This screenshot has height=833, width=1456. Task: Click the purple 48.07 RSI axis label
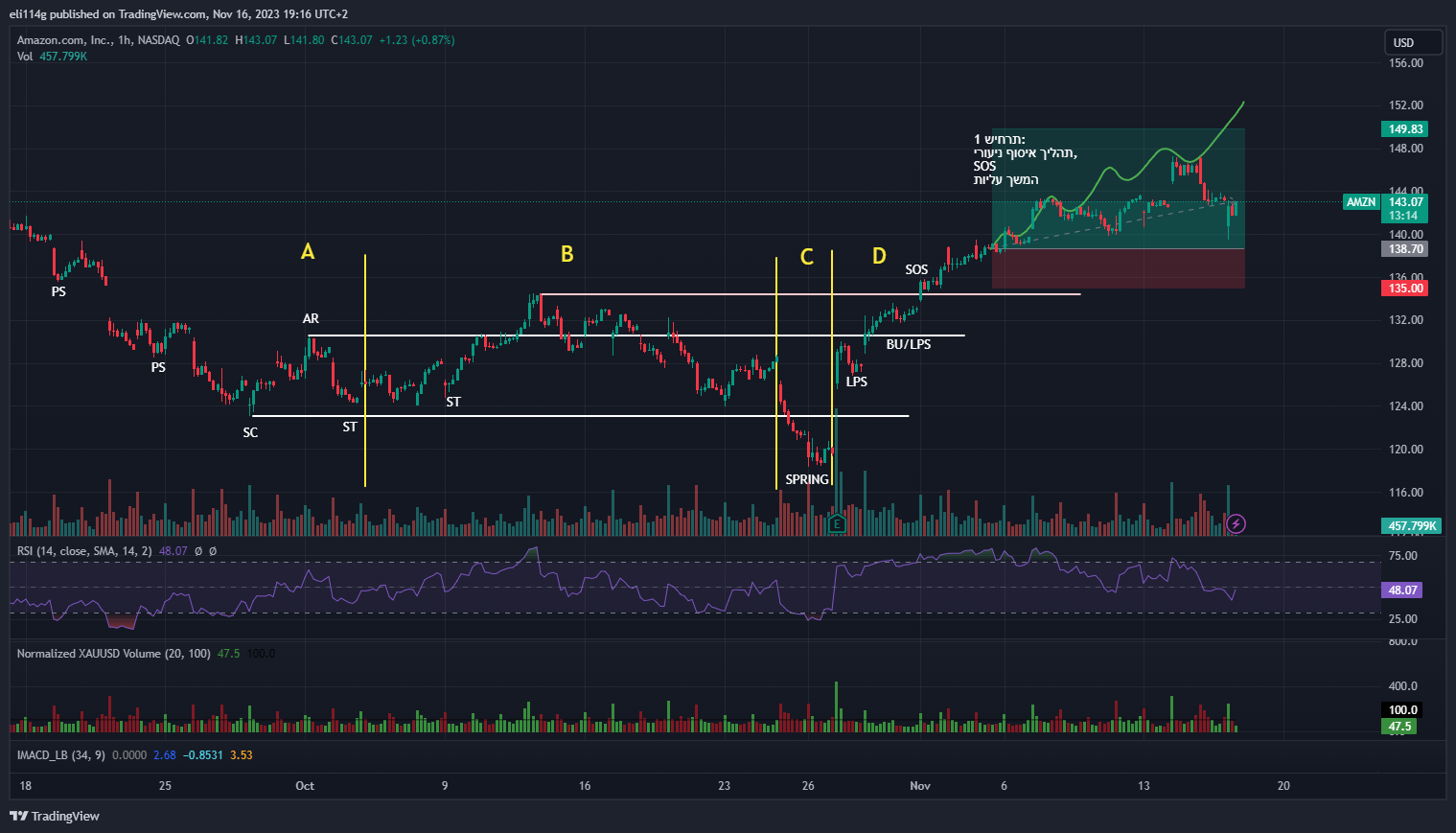click(x=1403, y=590)
